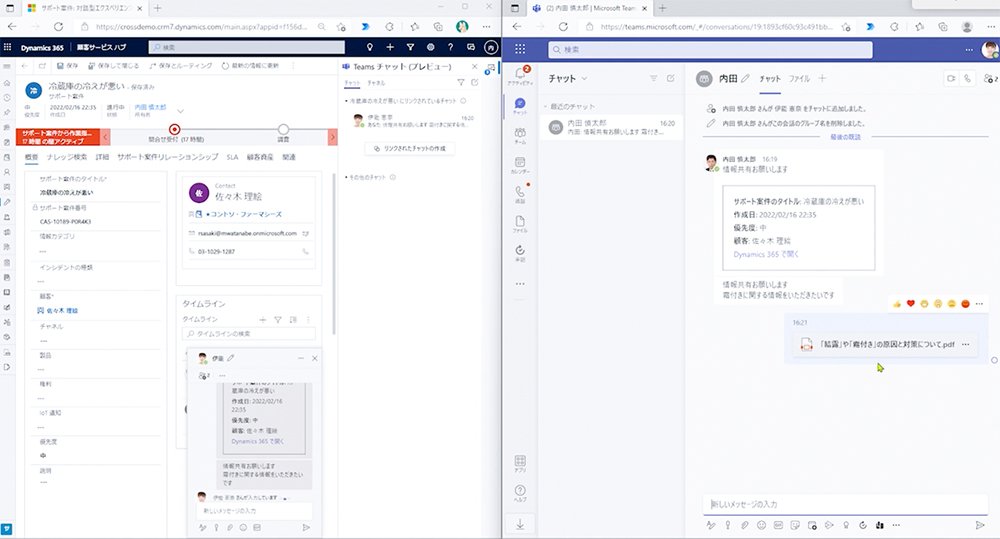Minimize the 伊能 popup chat window

point(300,358)
